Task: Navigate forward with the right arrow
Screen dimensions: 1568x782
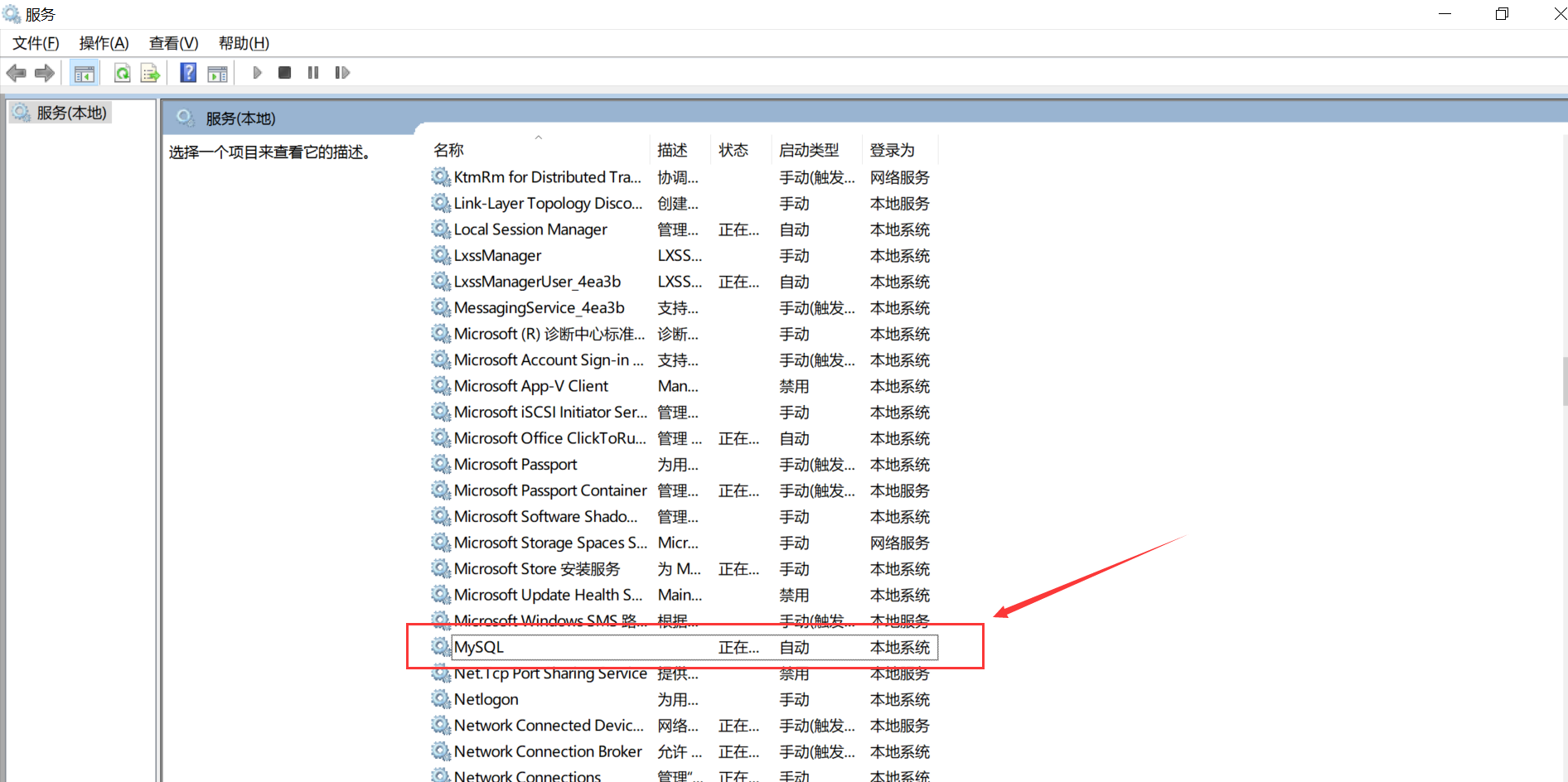Action: tap(44, 73)
